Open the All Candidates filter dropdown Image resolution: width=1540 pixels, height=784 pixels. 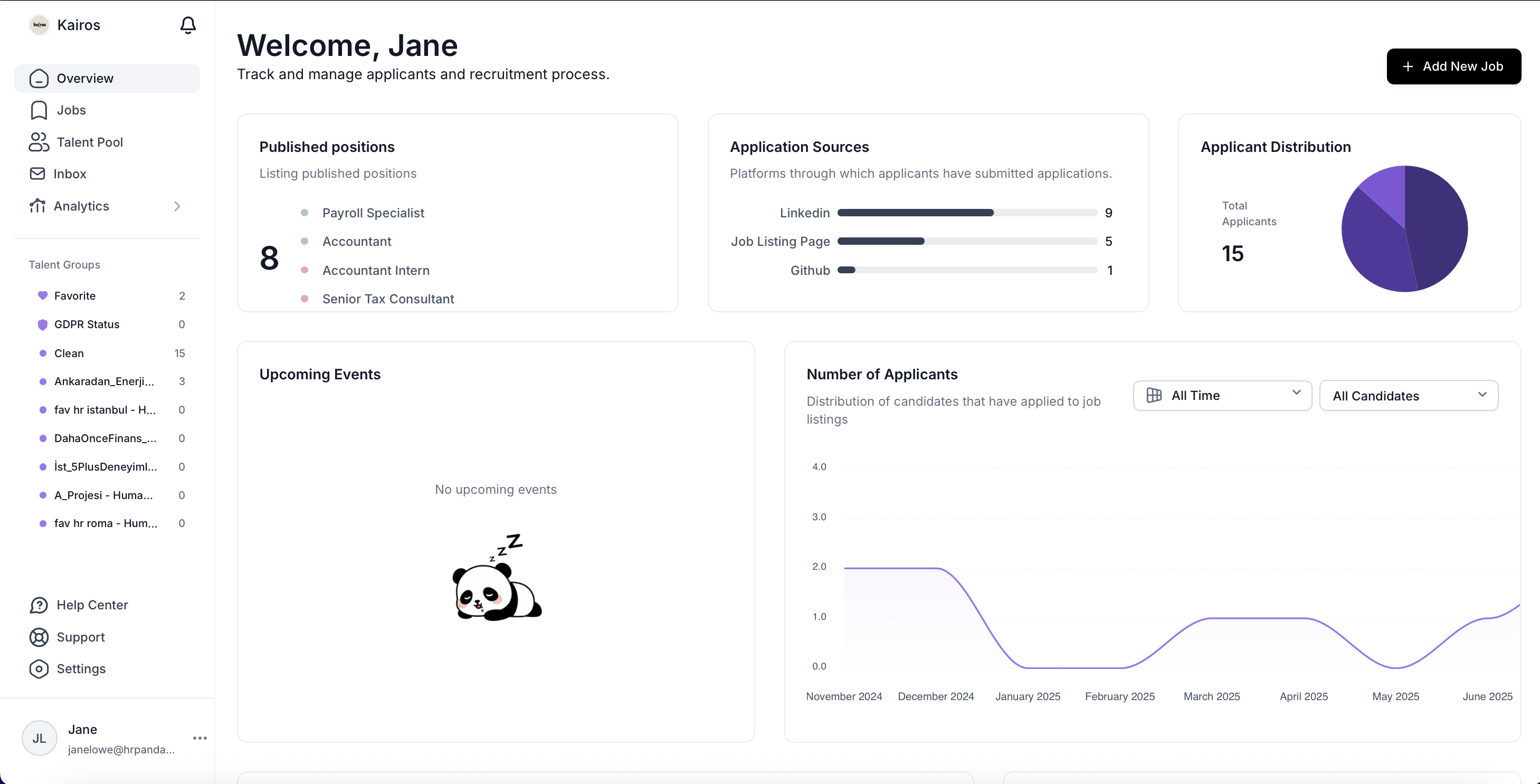pos(1409,396)
